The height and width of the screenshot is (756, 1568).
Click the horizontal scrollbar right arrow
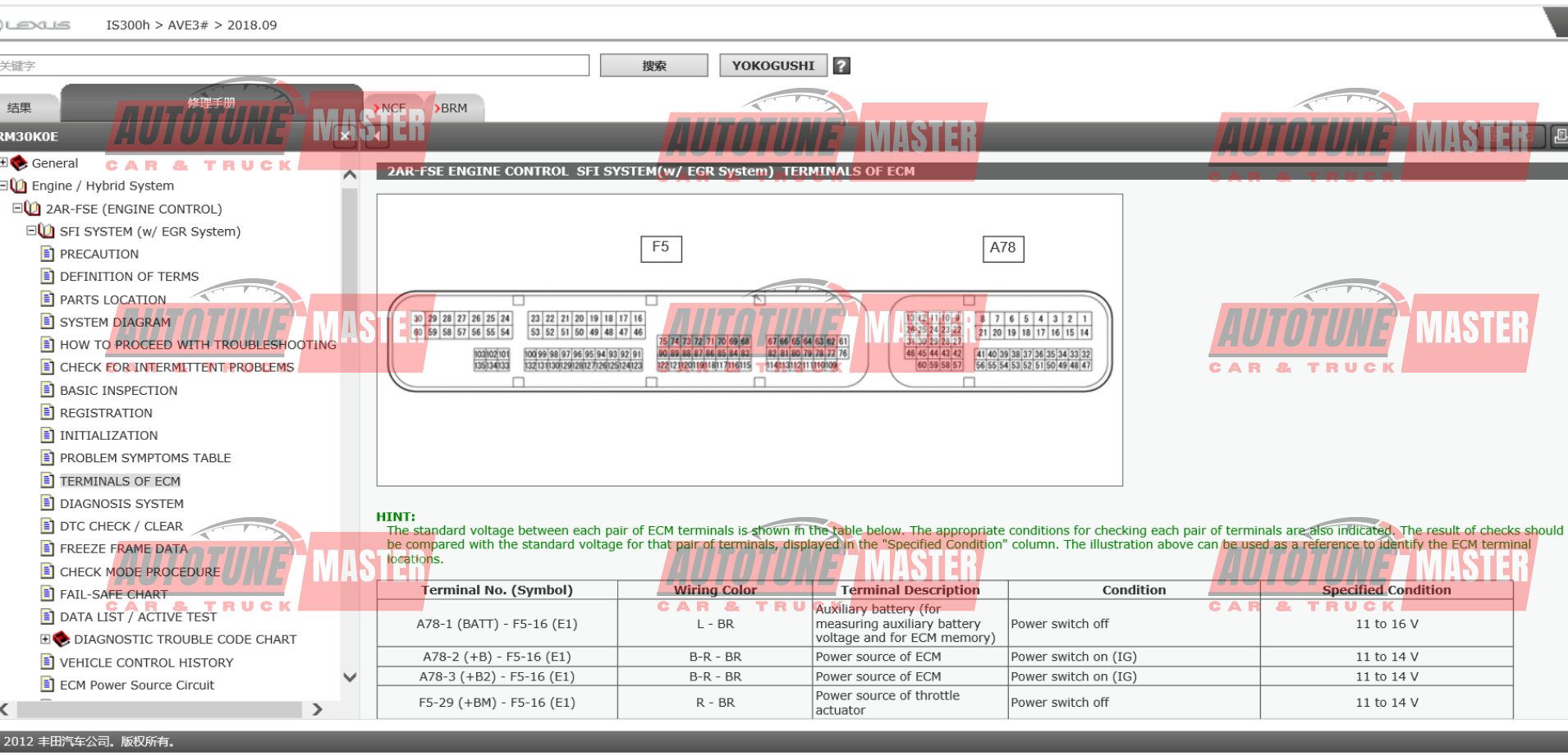(x=318, y=709)
